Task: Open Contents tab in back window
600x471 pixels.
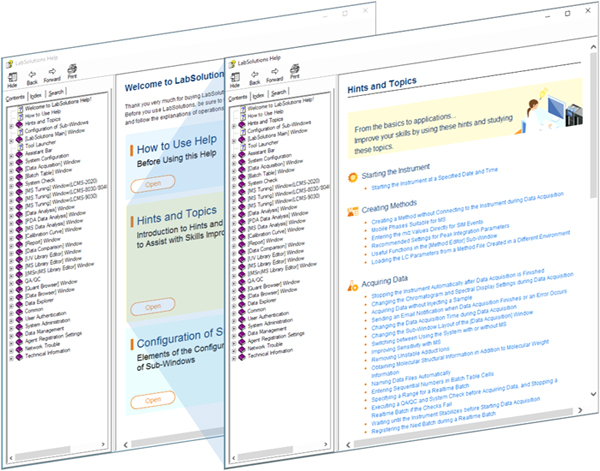Action: [15, 98]
